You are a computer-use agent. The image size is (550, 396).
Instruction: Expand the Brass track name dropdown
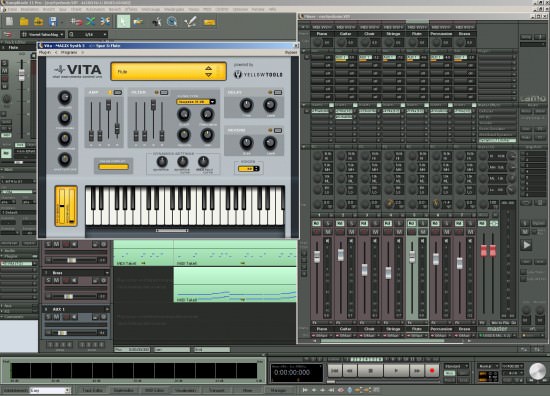(107, 273)
